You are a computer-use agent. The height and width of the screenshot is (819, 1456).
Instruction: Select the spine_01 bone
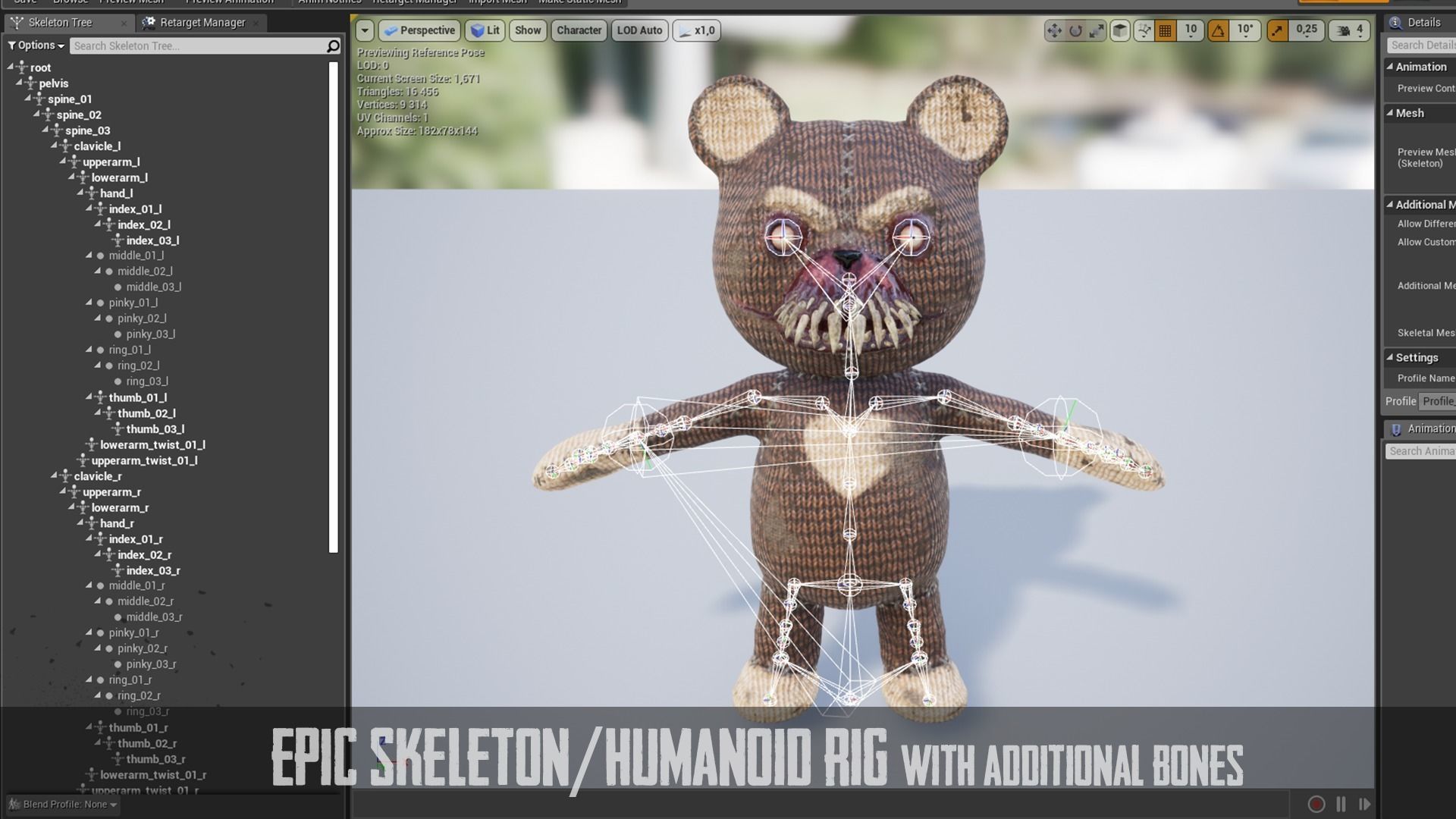[x=70, y=99]
